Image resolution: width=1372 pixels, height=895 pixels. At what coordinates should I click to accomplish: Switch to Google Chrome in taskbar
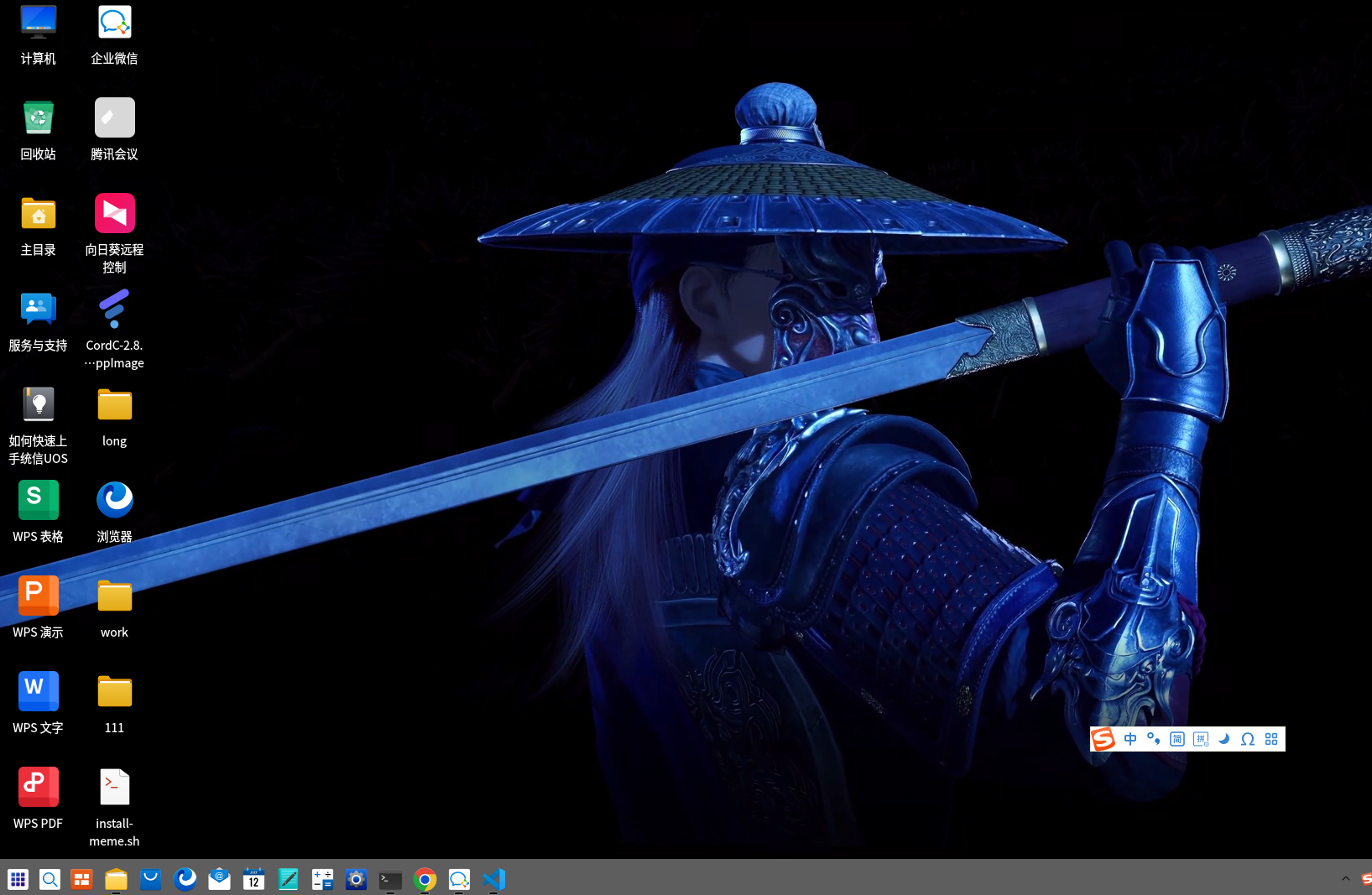[425, 879]
